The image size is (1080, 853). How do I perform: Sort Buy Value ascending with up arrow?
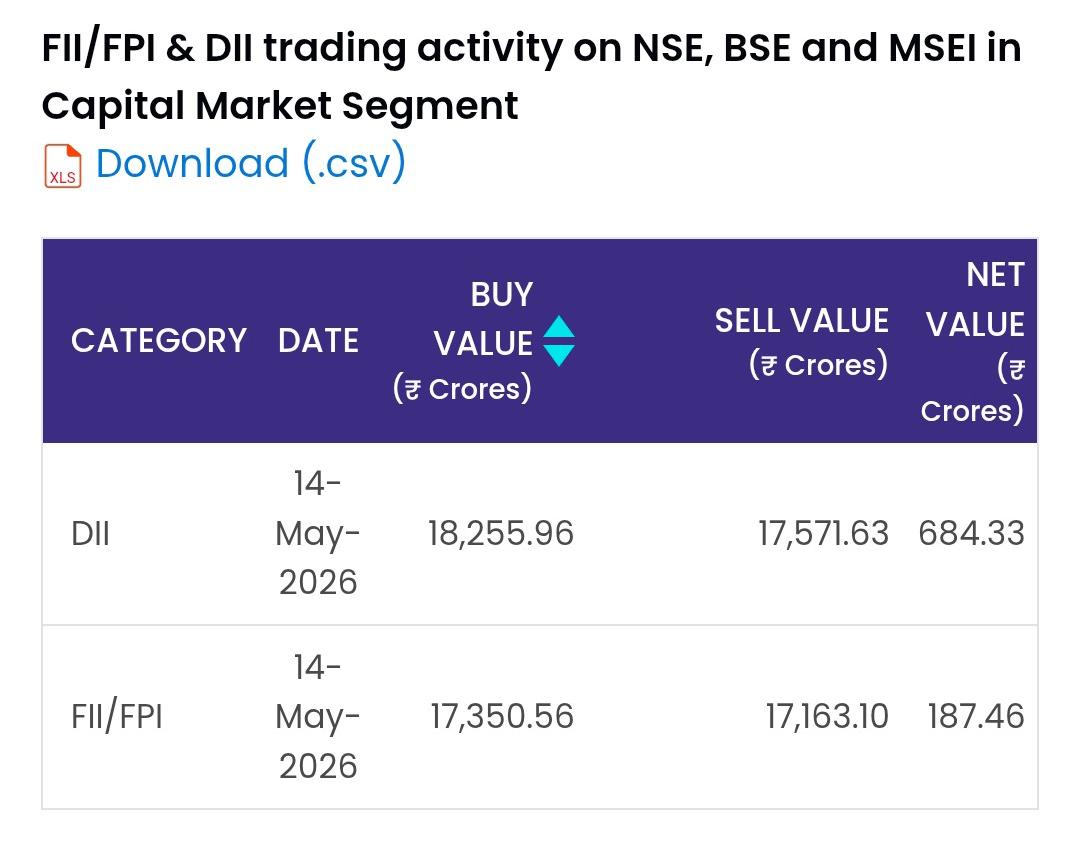tap(559, 327)
